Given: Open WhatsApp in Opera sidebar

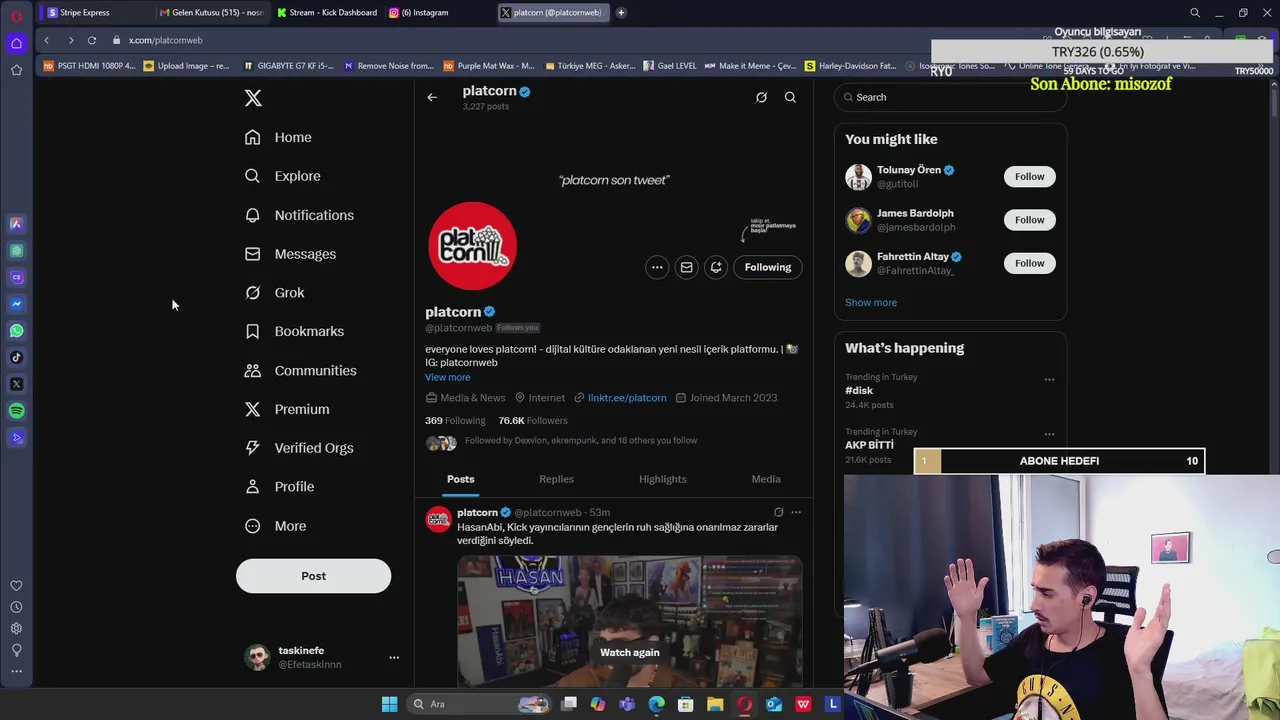Looking at the screenshot, I should [x=16, y=331].
